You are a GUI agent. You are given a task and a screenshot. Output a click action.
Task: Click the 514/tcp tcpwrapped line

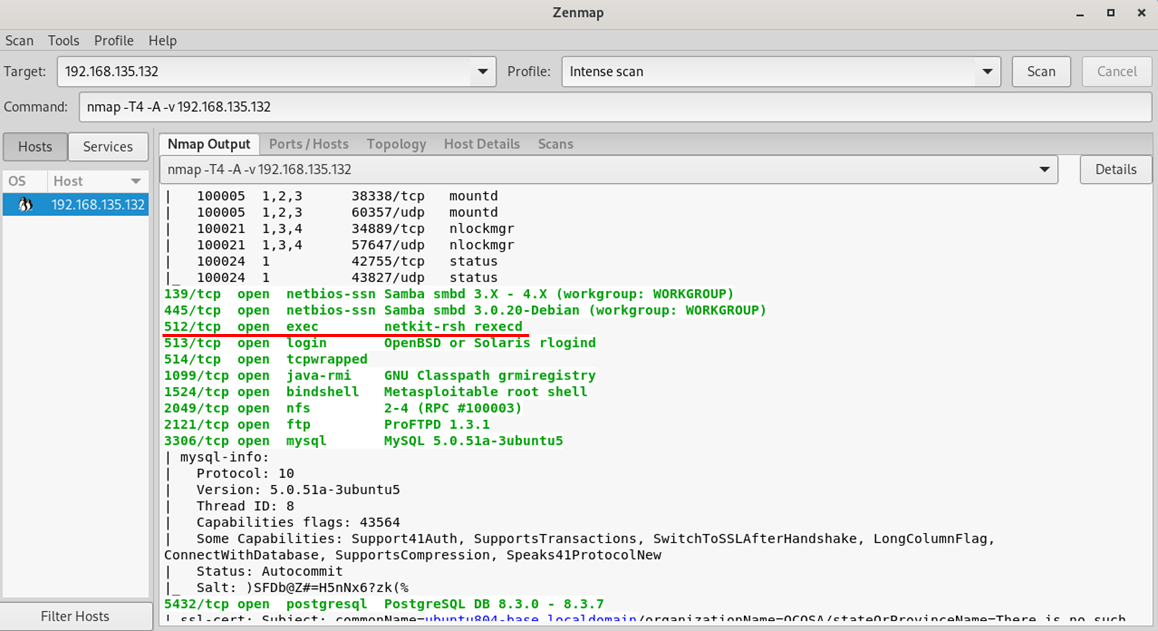tap(266, 359)
